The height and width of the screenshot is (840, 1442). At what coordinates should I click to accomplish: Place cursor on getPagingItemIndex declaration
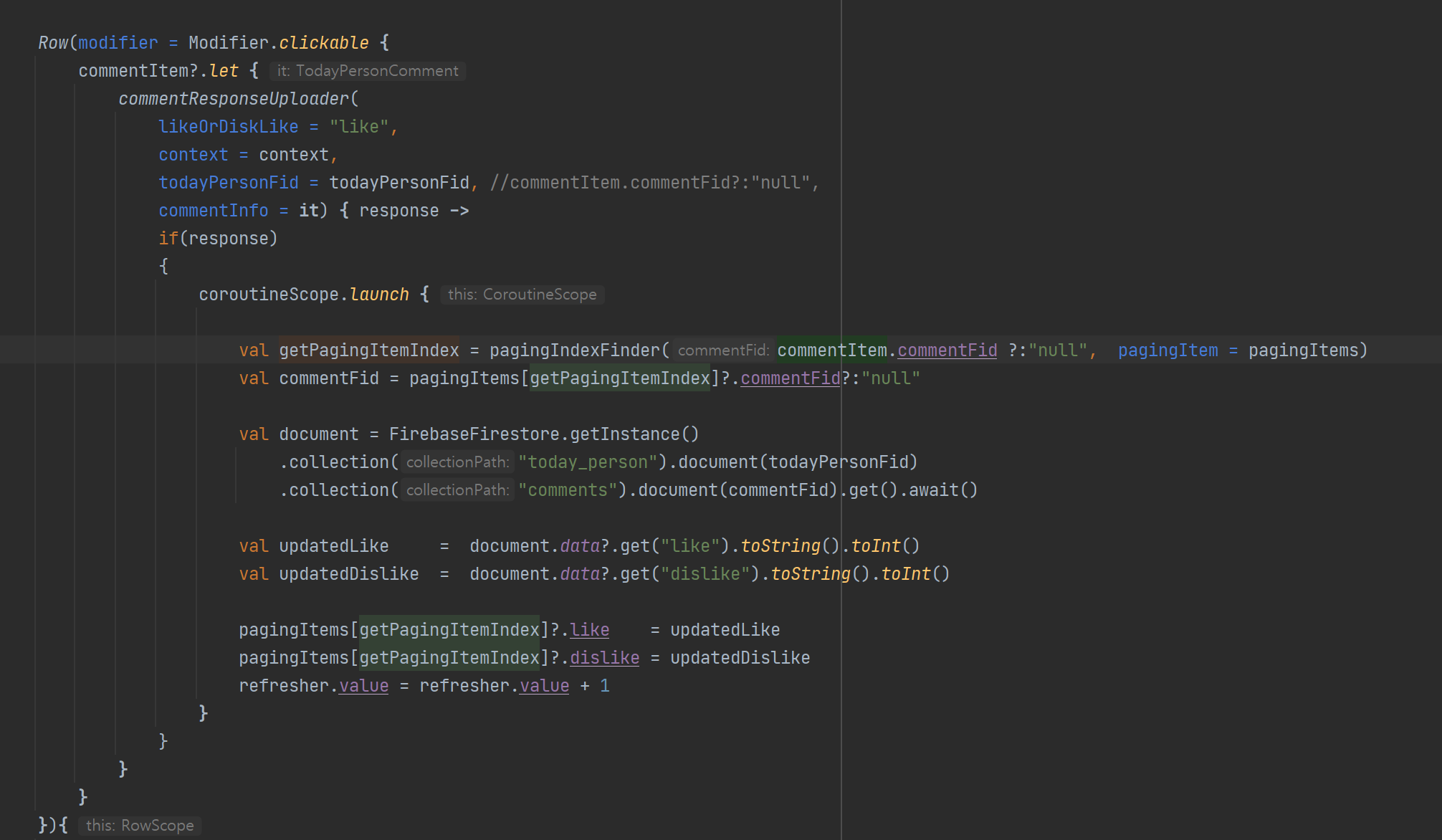pyautogui.click(x=368, y=350)
